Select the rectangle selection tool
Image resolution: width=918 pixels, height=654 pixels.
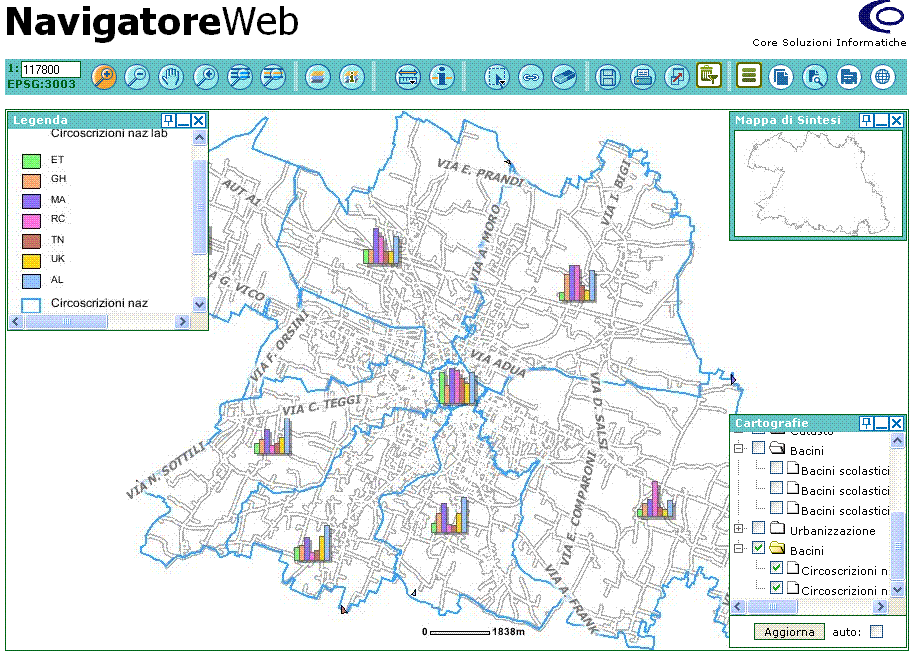point(497,76)
